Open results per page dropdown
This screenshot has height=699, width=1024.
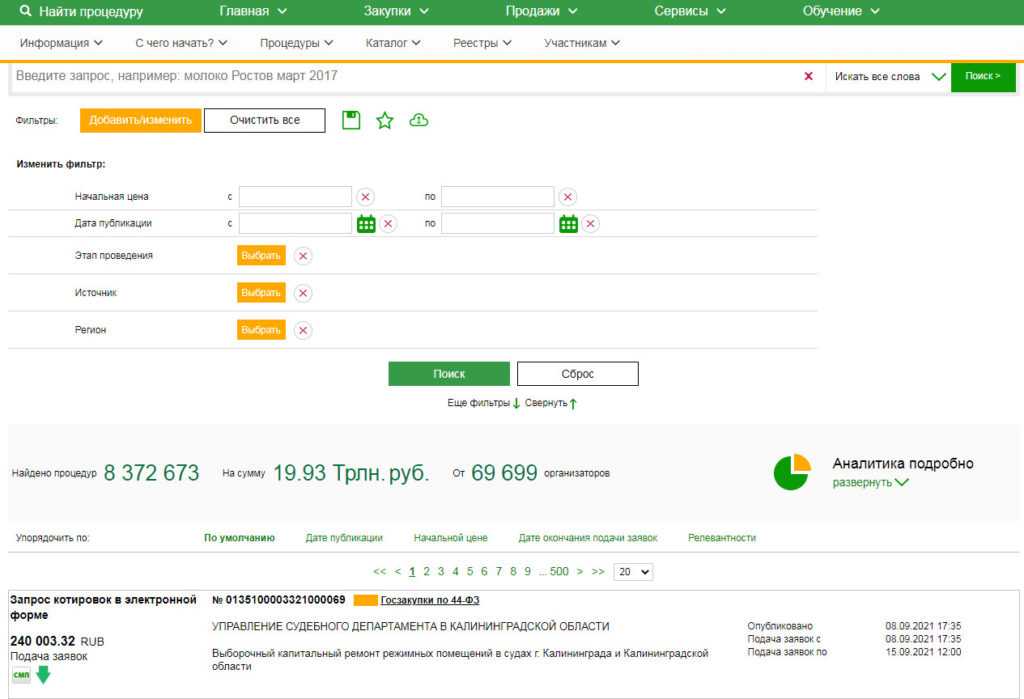point(632,572)
